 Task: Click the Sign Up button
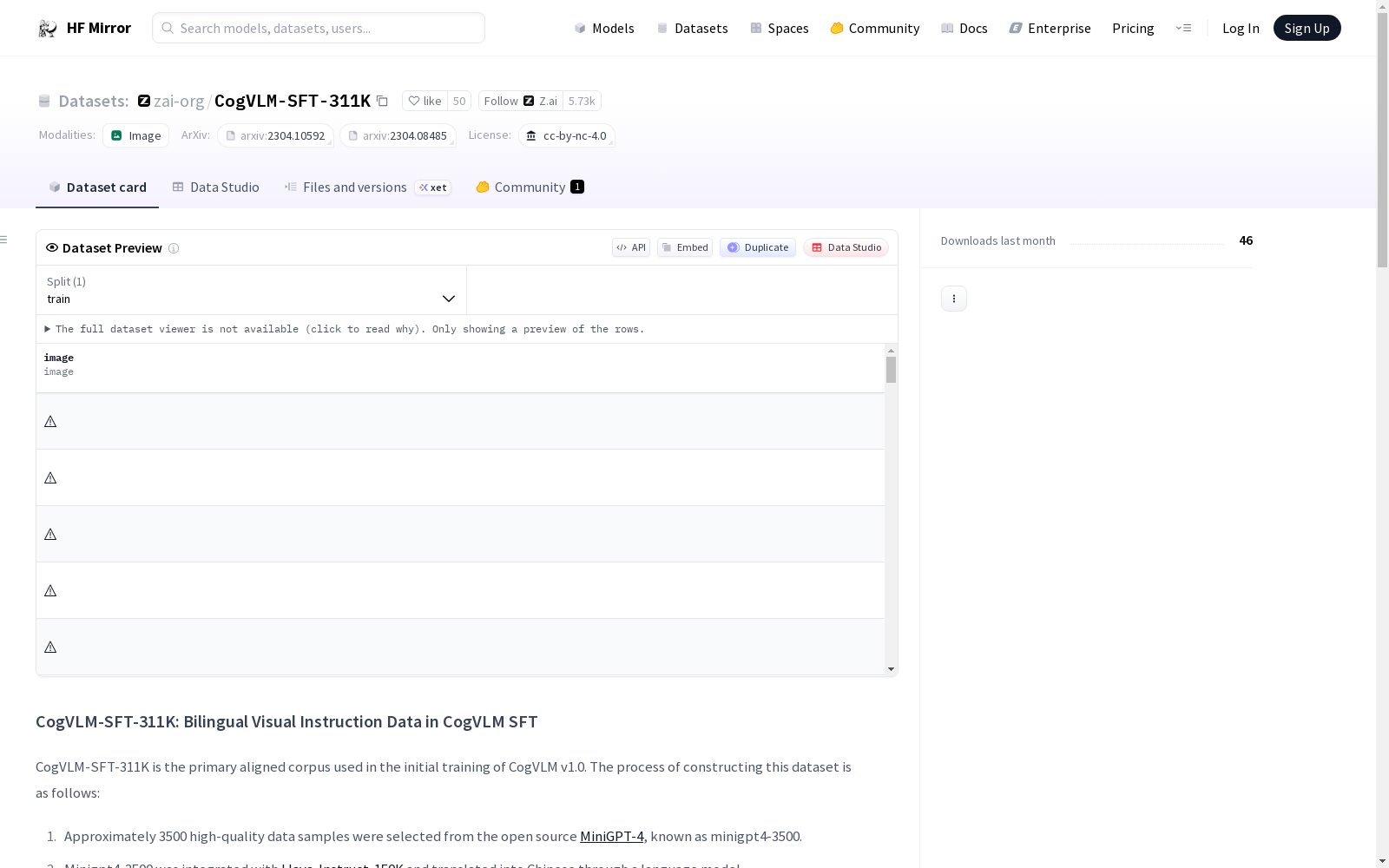tap(1307, 28)
